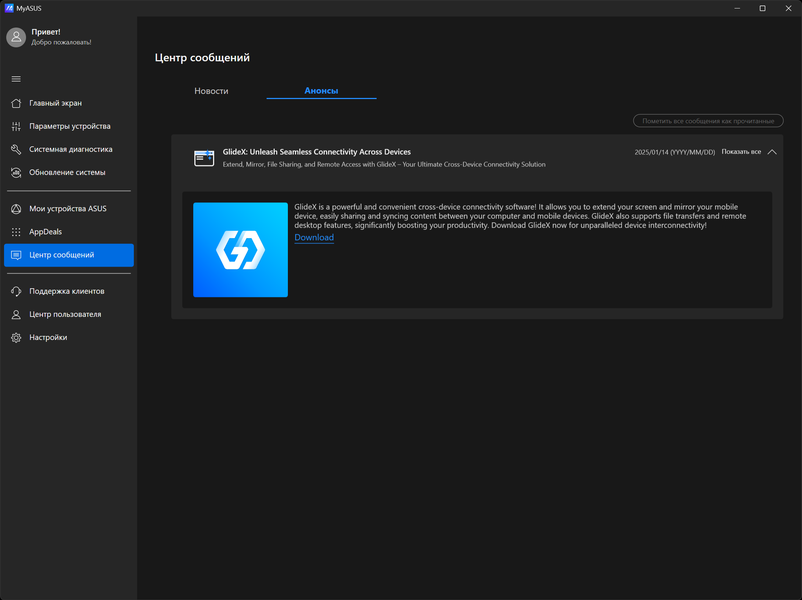Image resolution: width=802 pixels, height=600 pixels.
Task: Click the Download link for GlideX
Action: pyautogui.click(x=314, y=237)
